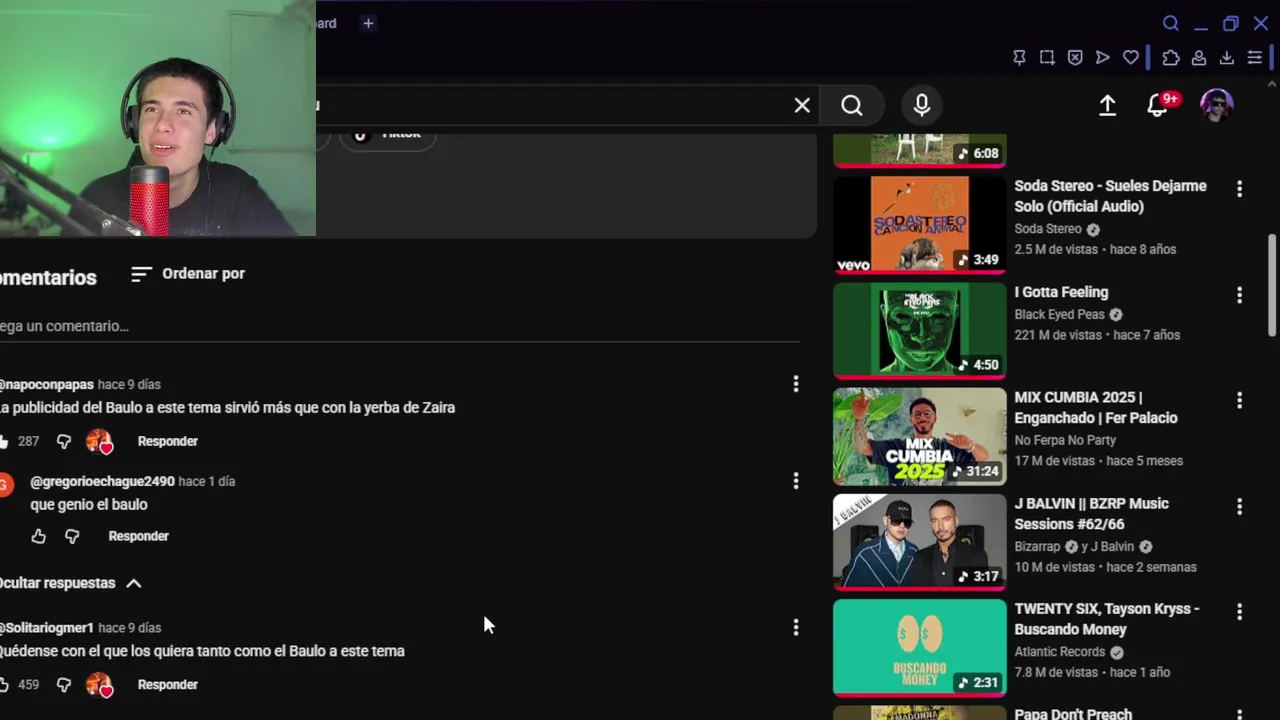Add page to bookmarks heart icon

1131,58
